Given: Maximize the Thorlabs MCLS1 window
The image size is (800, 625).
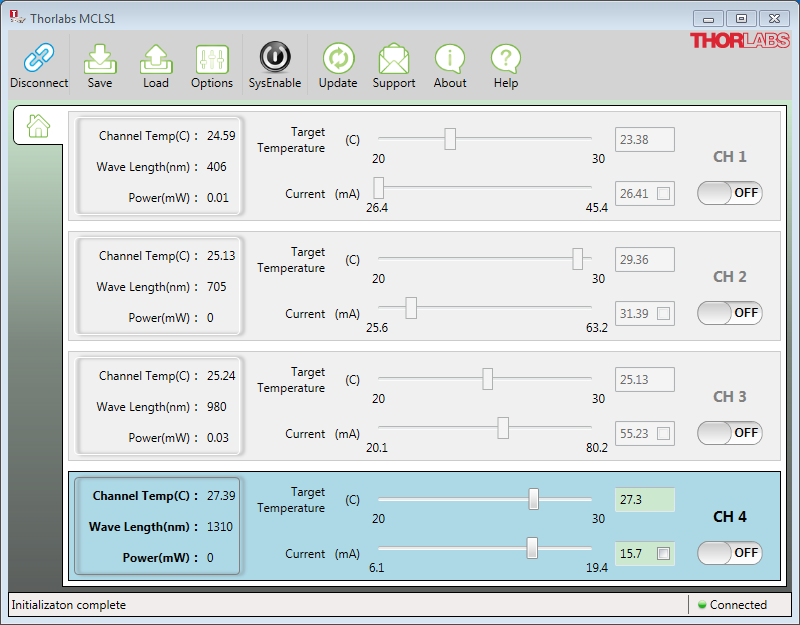Looking at the screenshot, I should coord(741,19).
